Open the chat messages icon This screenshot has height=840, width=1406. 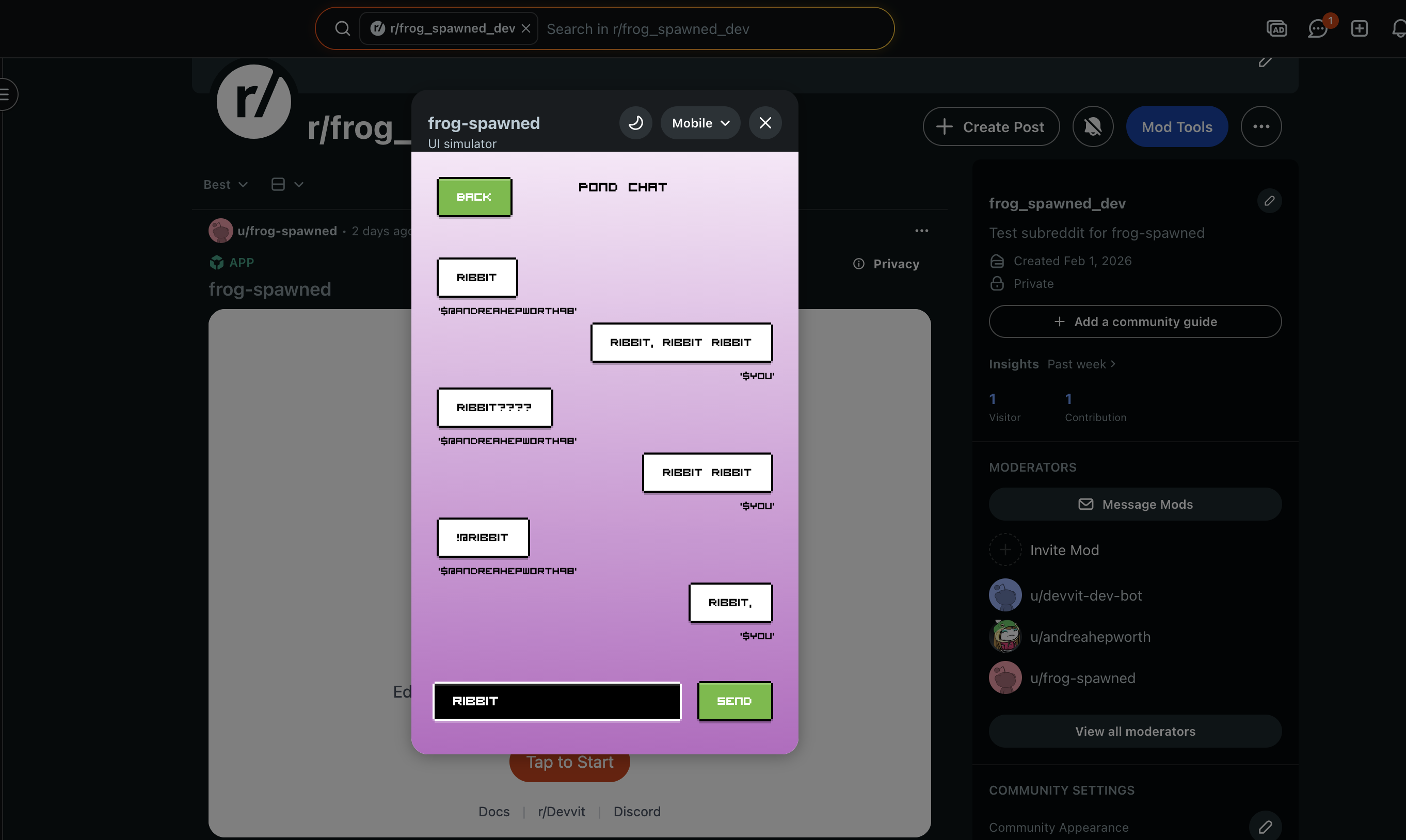coord(1317,28)
